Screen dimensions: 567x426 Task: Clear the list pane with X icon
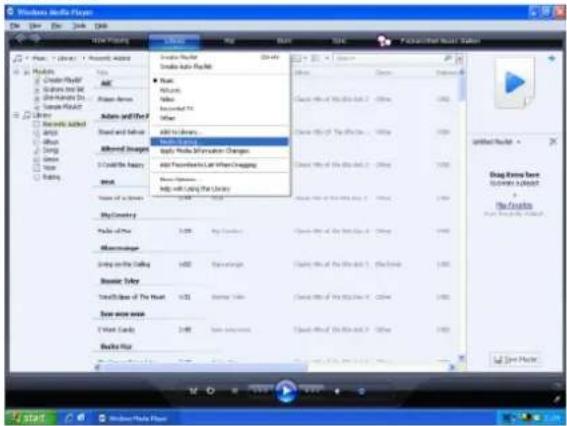pyautogui.click(x=553, y=141)
